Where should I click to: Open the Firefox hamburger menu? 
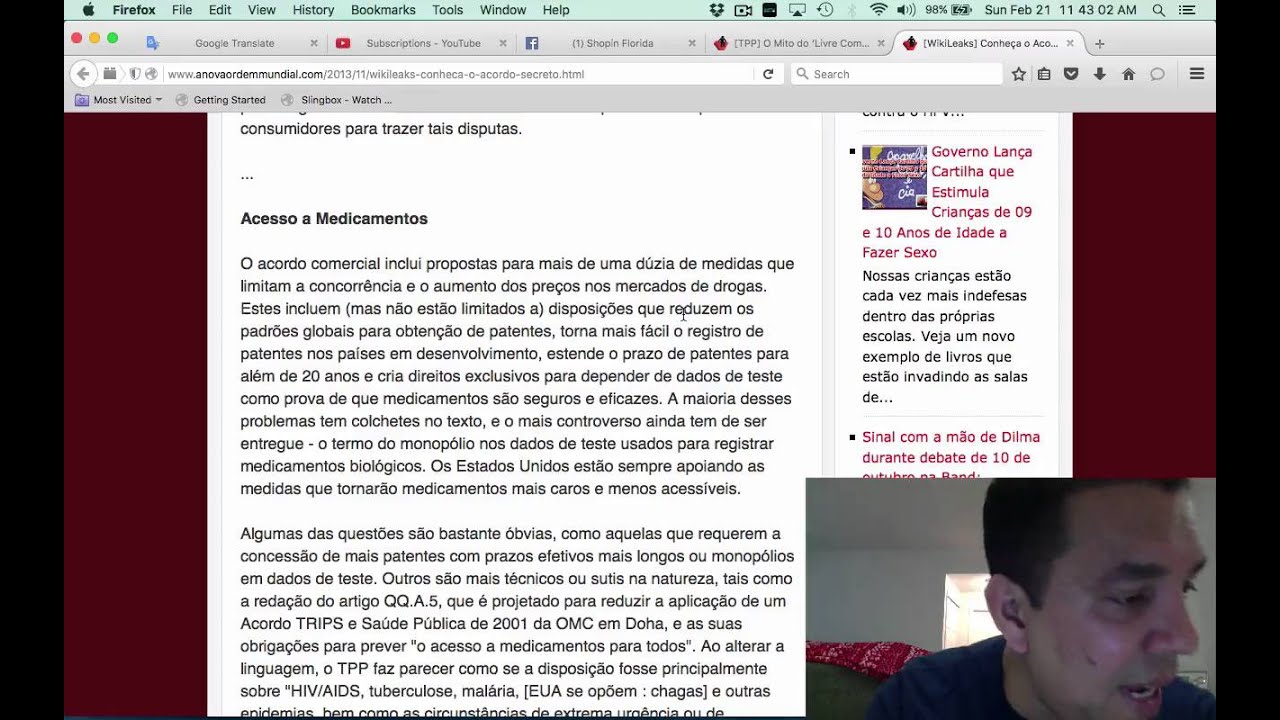[x=1196, y=74]
